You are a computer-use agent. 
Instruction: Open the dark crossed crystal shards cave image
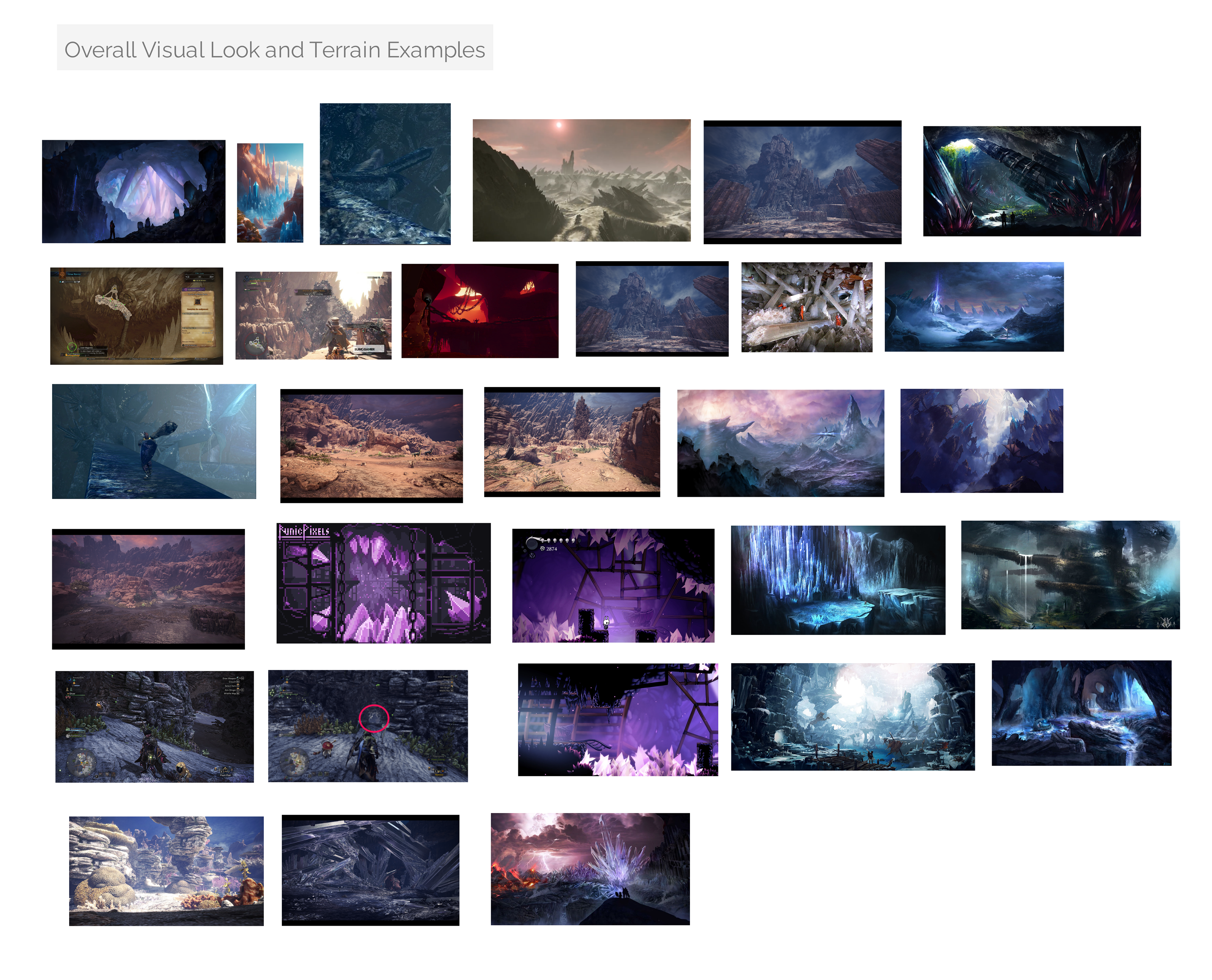tap(370, 870)
